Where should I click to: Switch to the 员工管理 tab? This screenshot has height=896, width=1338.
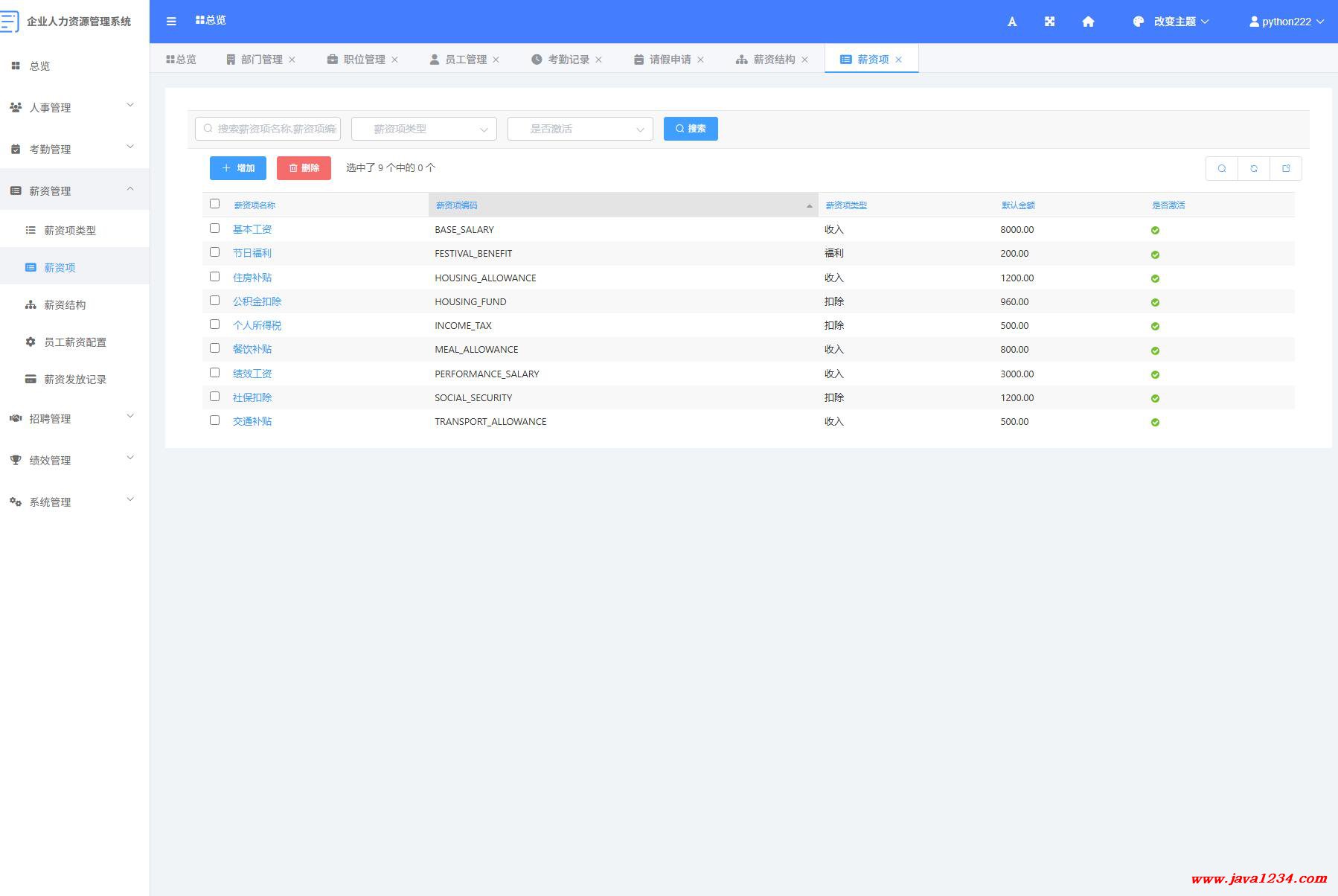(x=465, y=60)
